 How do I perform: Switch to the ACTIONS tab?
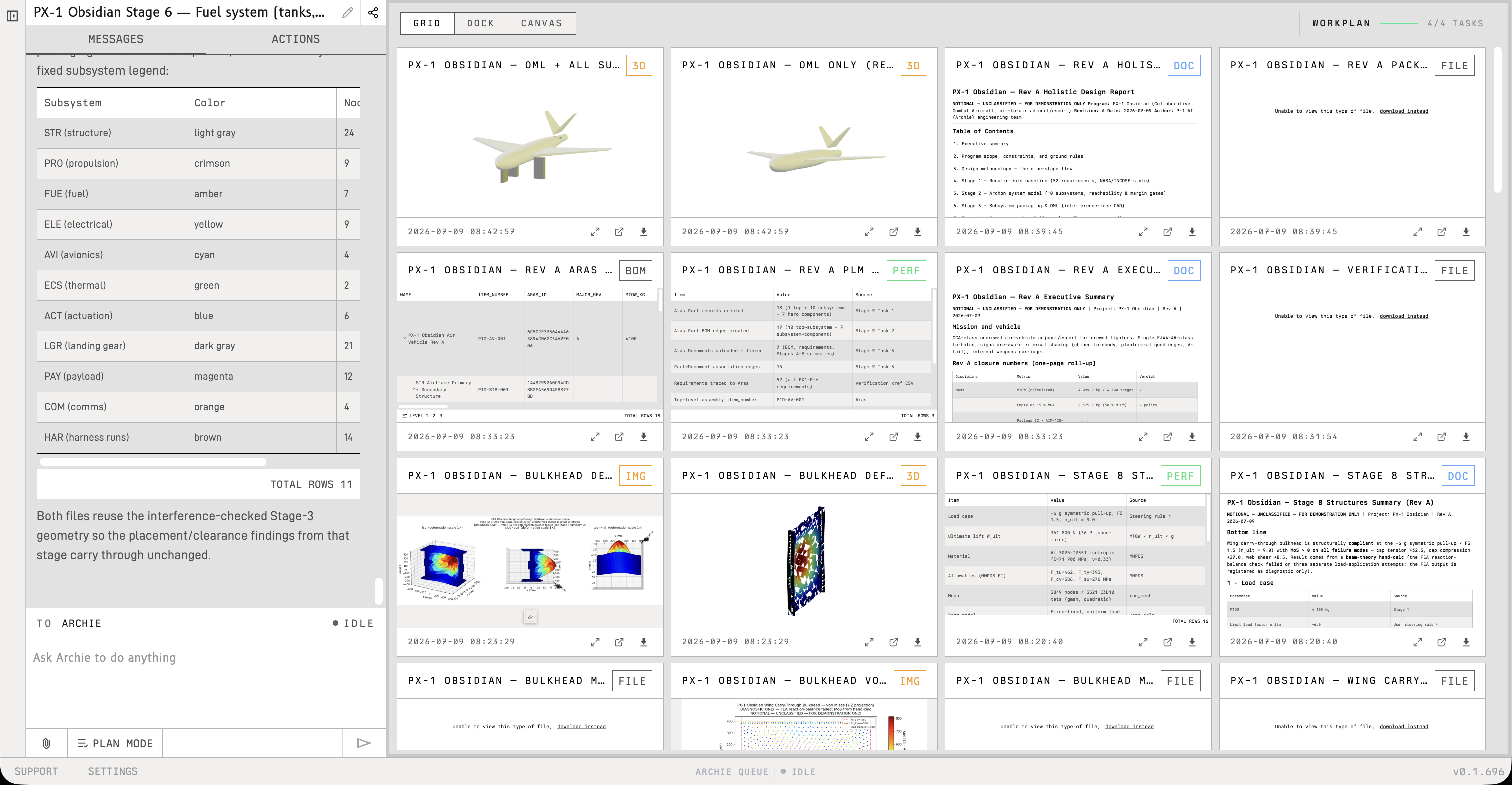point(296,39)
